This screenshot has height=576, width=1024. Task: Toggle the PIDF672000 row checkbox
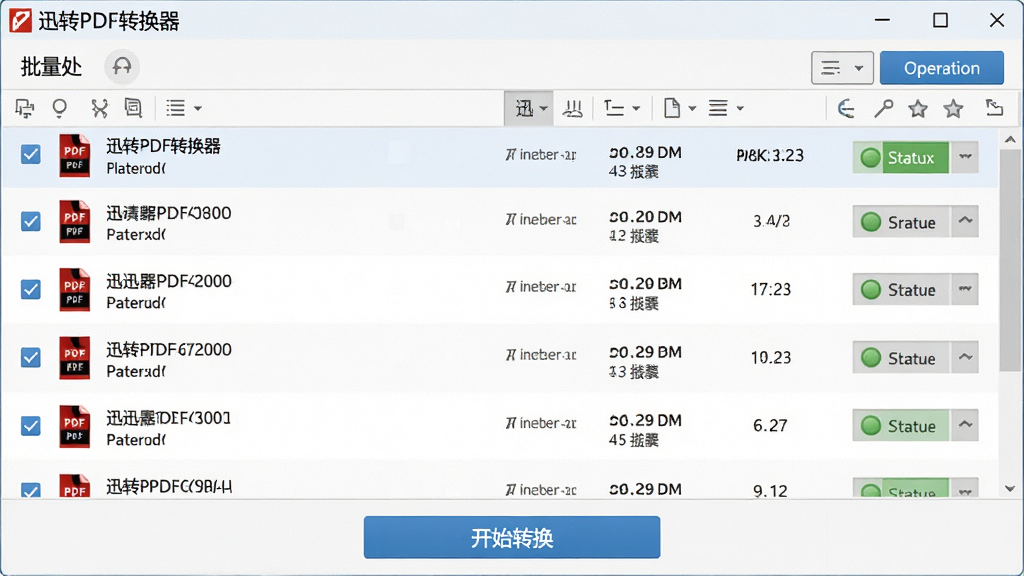31,358
